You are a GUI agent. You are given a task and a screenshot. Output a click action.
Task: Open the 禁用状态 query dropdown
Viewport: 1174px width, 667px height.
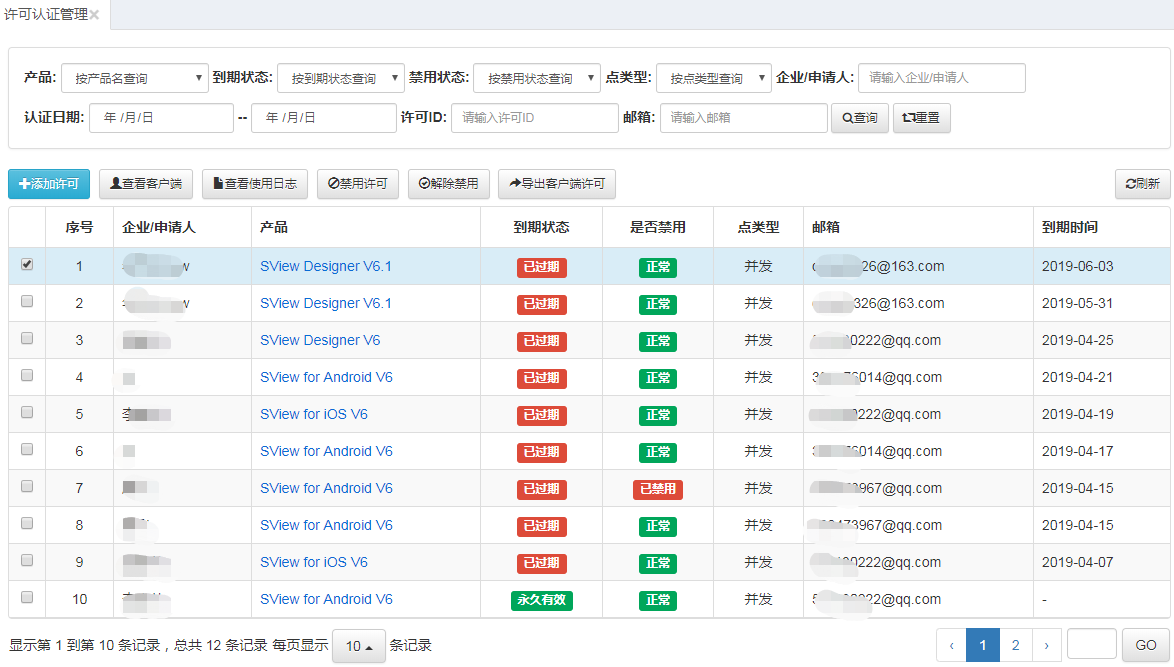tap(537, 78)
